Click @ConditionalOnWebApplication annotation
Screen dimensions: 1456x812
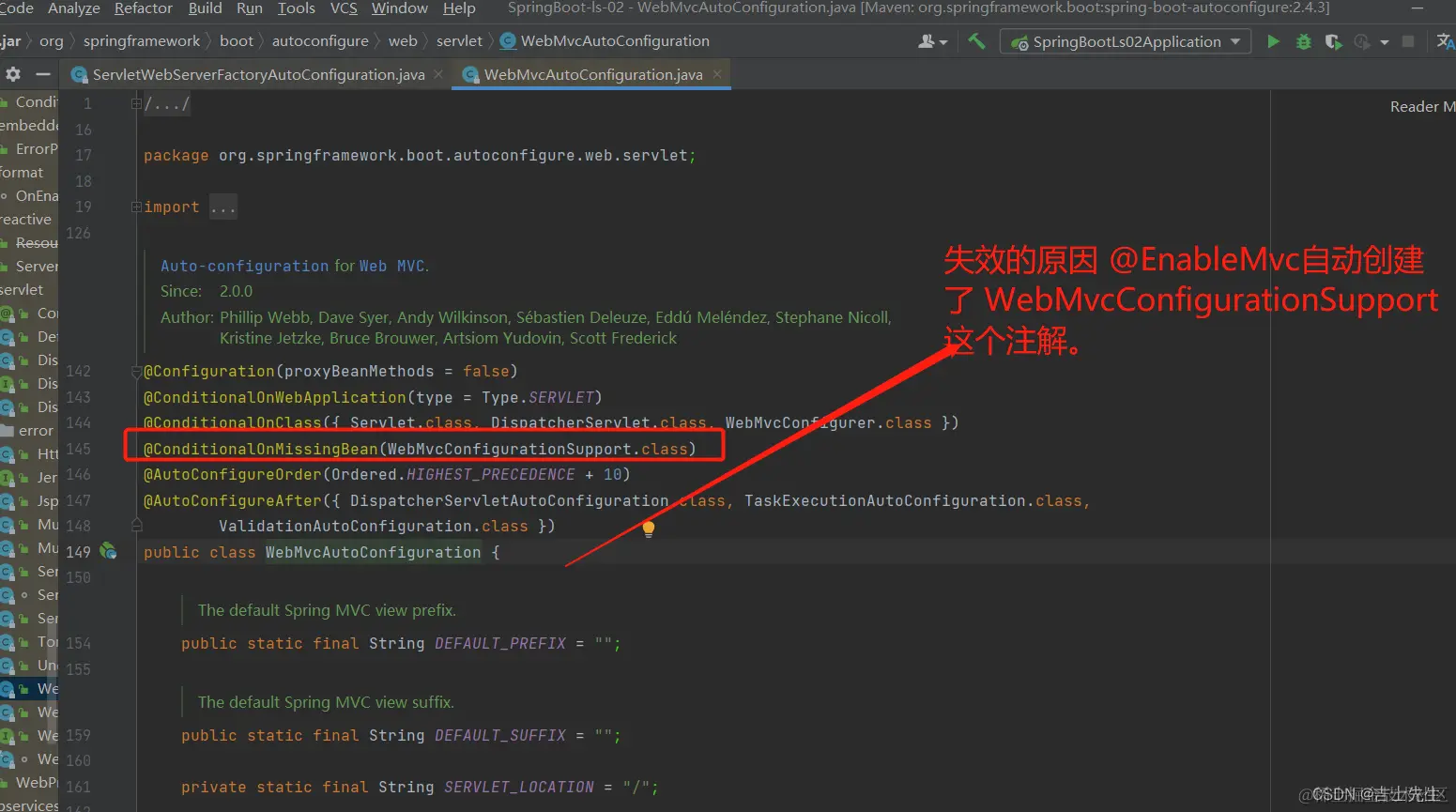coord(274,397)
